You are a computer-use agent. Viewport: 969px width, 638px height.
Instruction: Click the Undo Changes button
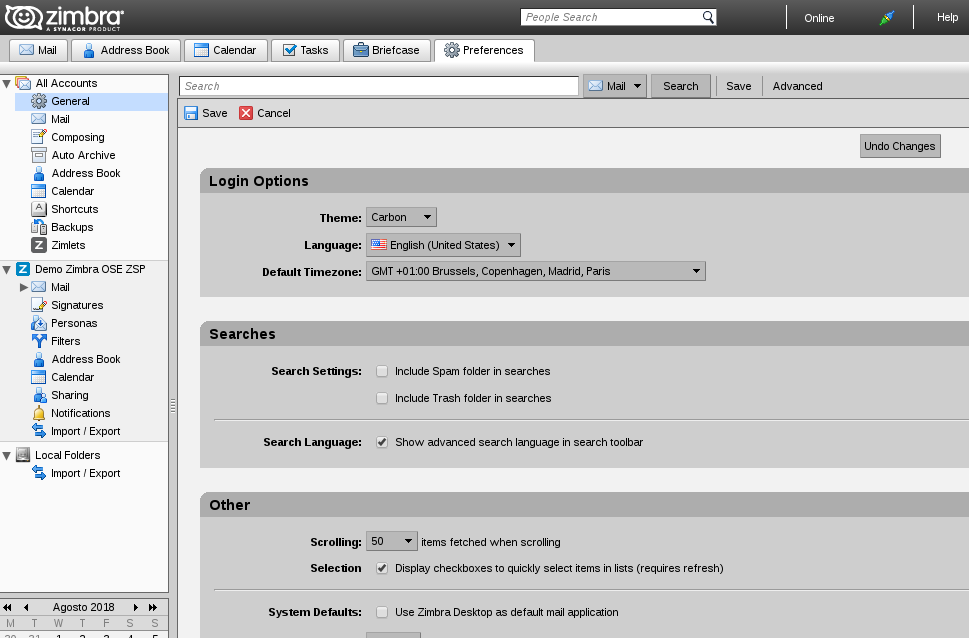pos(899,146)
